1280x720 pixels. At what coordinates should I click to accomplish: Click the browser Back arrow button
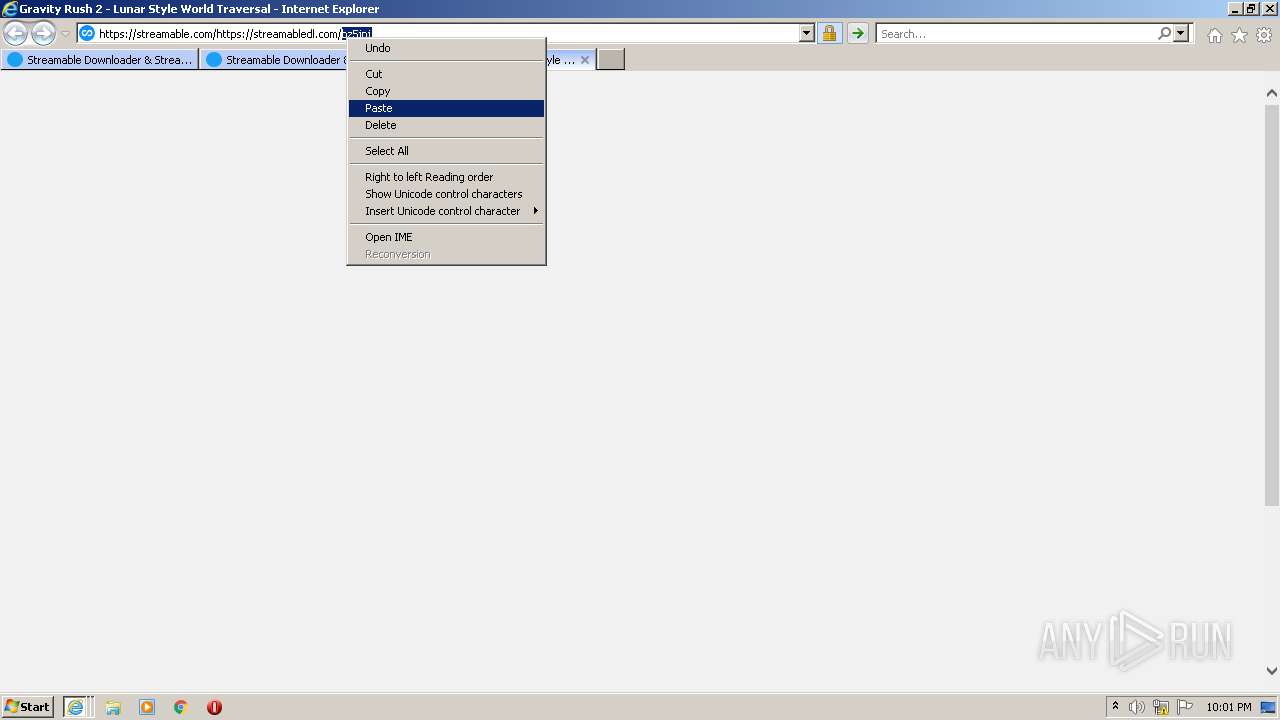[x=16, y=33]
